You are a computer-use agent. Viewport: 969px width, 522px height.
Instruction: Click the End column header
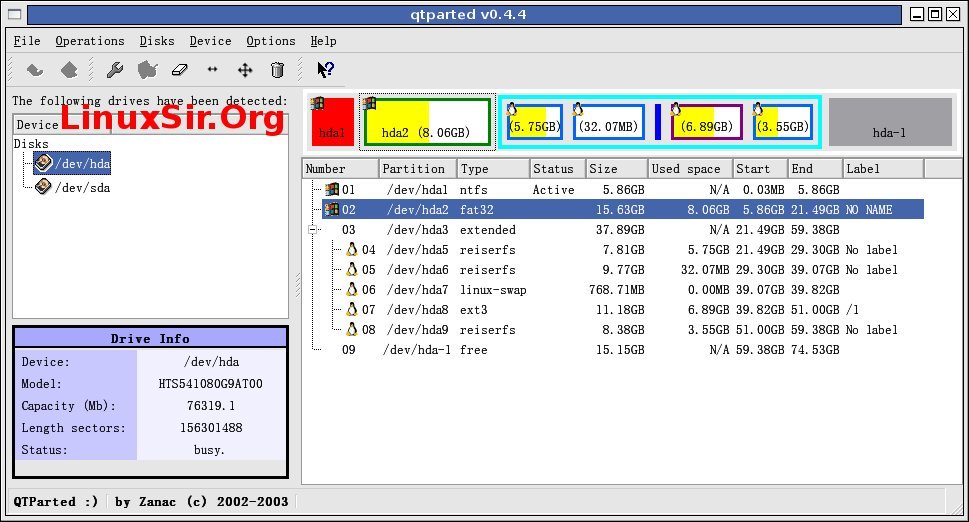(815, 169)
